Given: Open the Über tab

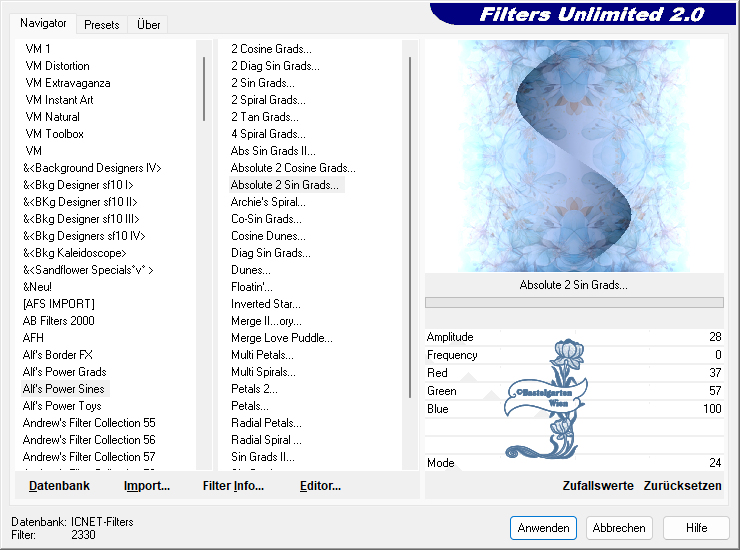Looking at the screenshot, I should pos(148,25).
